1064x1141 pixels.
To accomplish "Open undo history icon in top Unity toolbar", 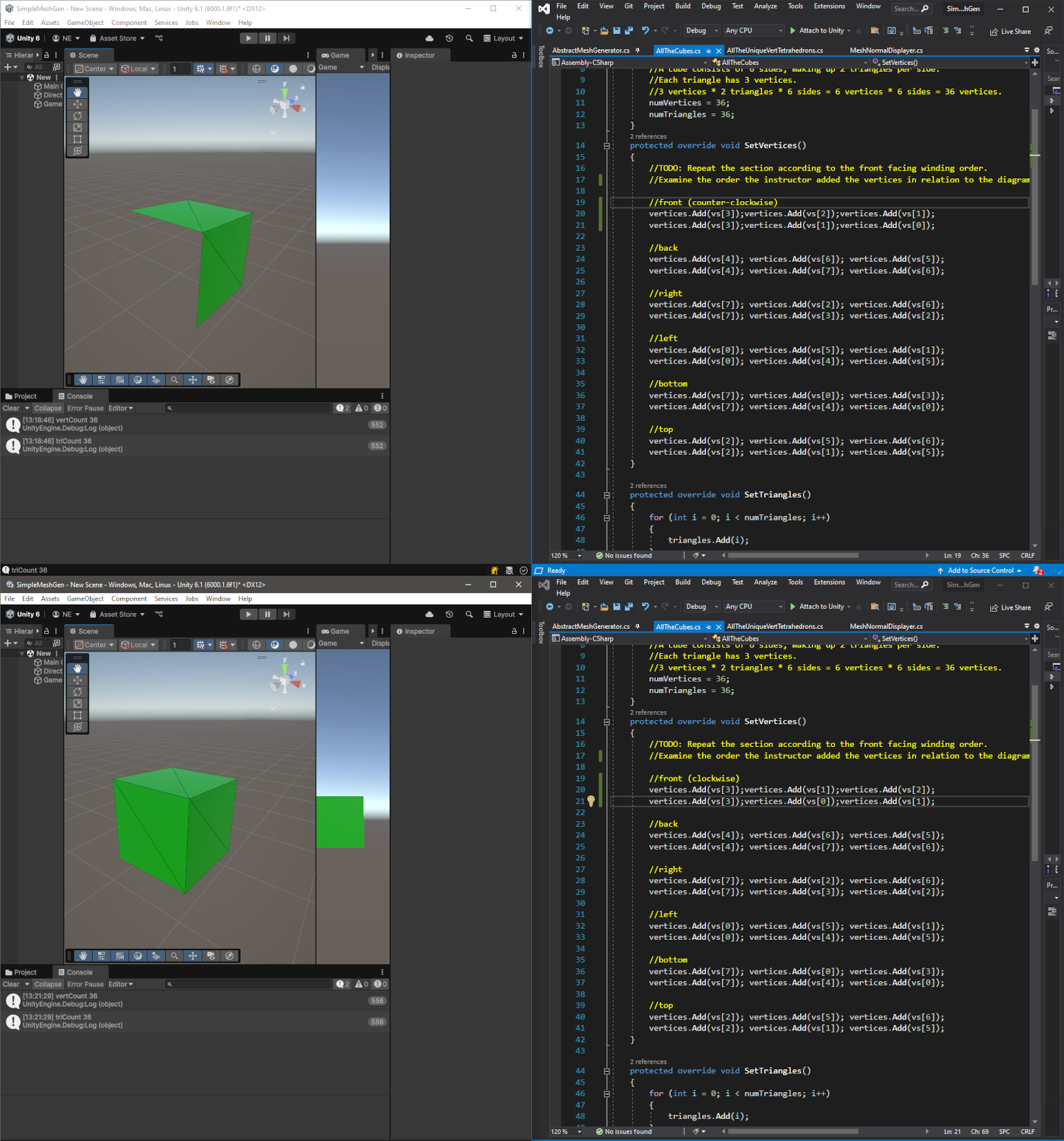I will pyautogui.click(x=449, y=38).
